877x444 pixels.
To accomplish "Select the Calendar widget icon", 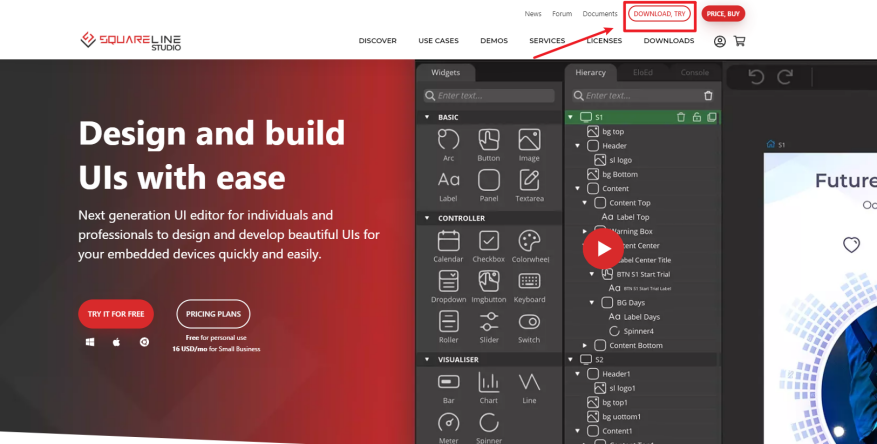I will 449,241.
